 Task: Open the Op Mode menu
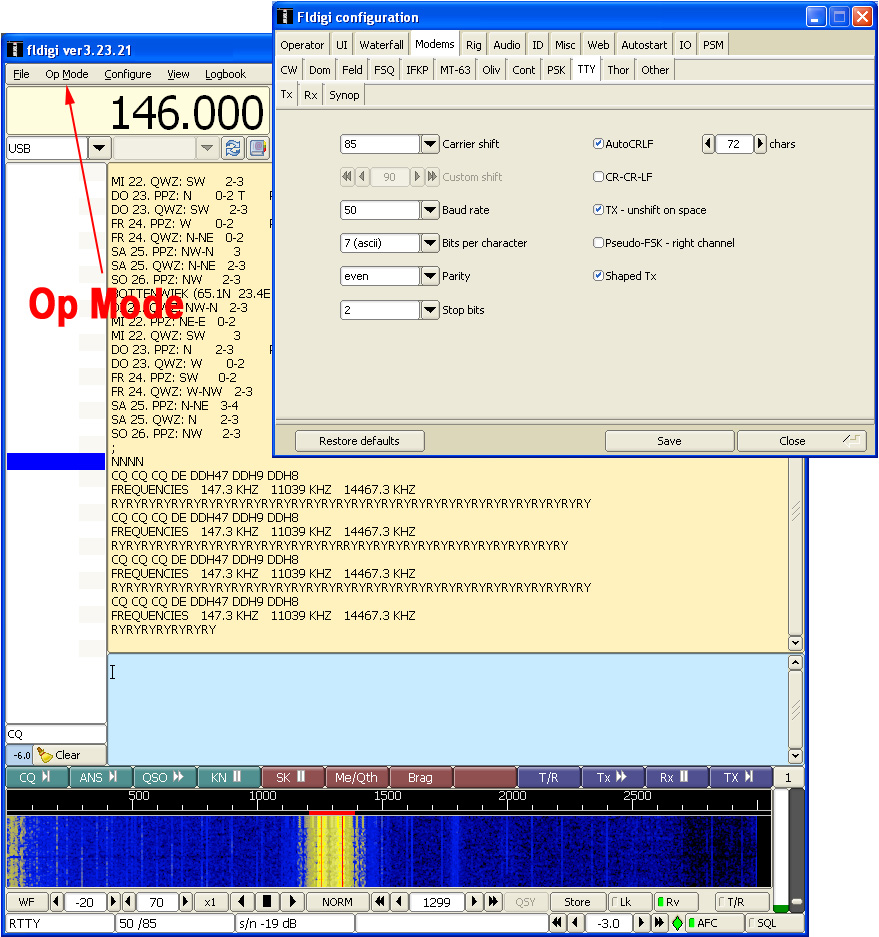click(66, 74)
